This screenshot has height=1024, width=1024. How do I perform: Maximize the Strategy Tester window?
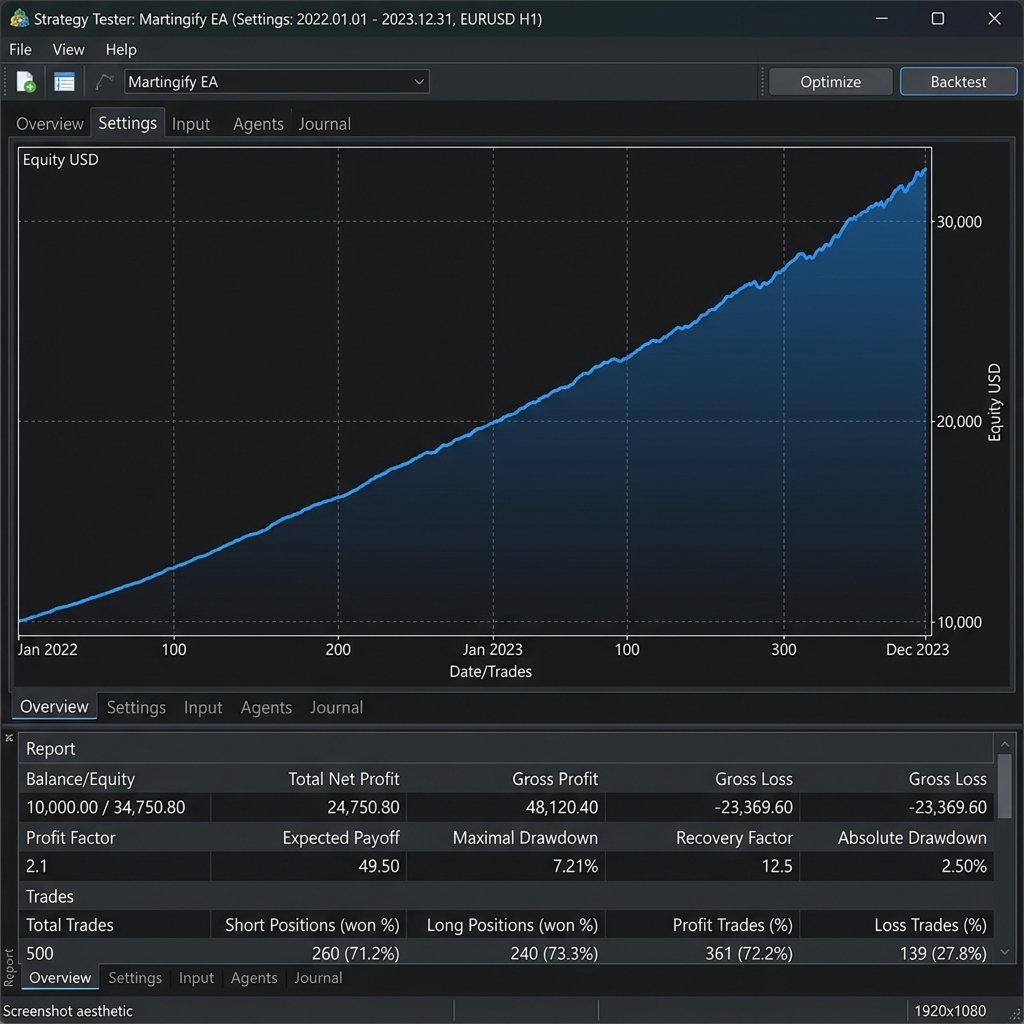[x=937, y=18]
